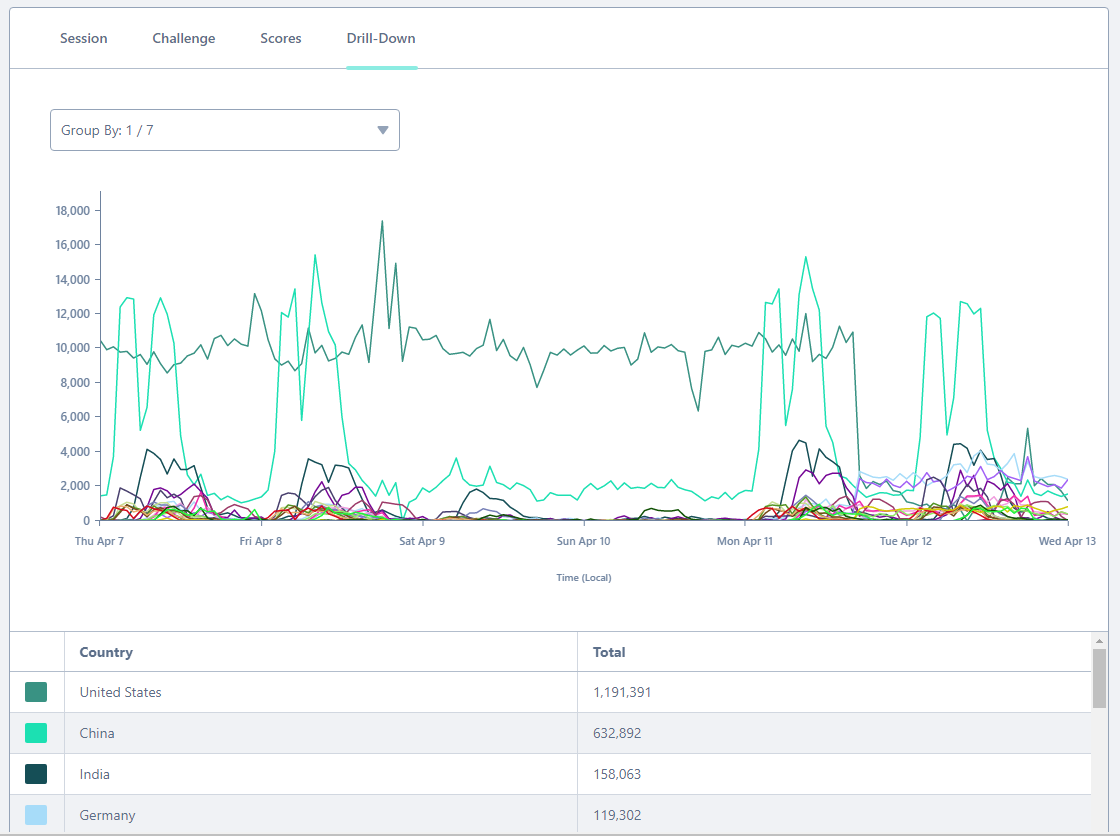
Task: Toggle visibility of the India series
Action: coord(37,773)
